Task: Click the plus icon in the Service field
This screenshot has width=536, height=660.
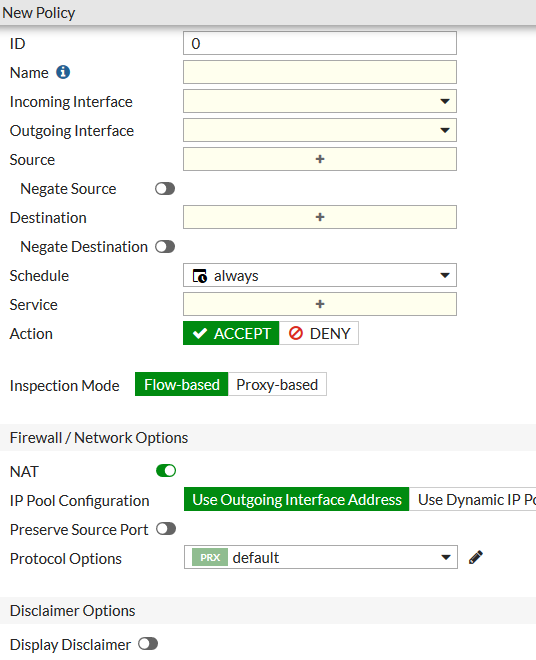Action: coord(320,304)
